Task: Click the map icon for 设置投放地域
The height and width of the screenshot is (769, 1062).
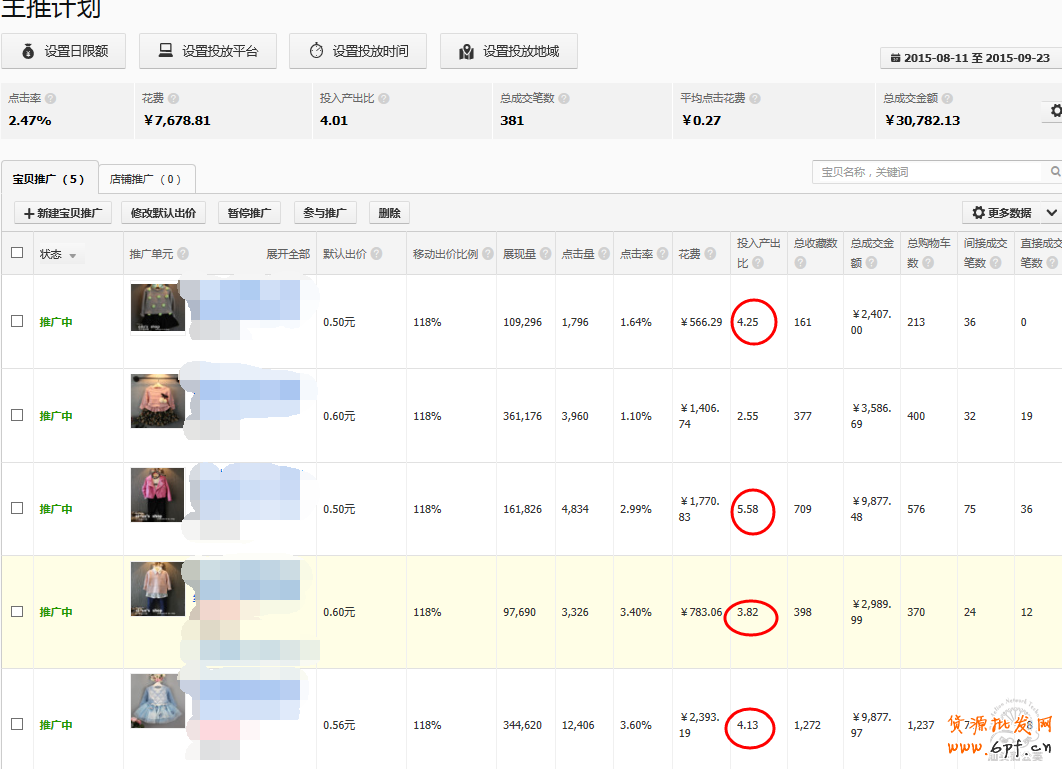Action: [466, 51]
